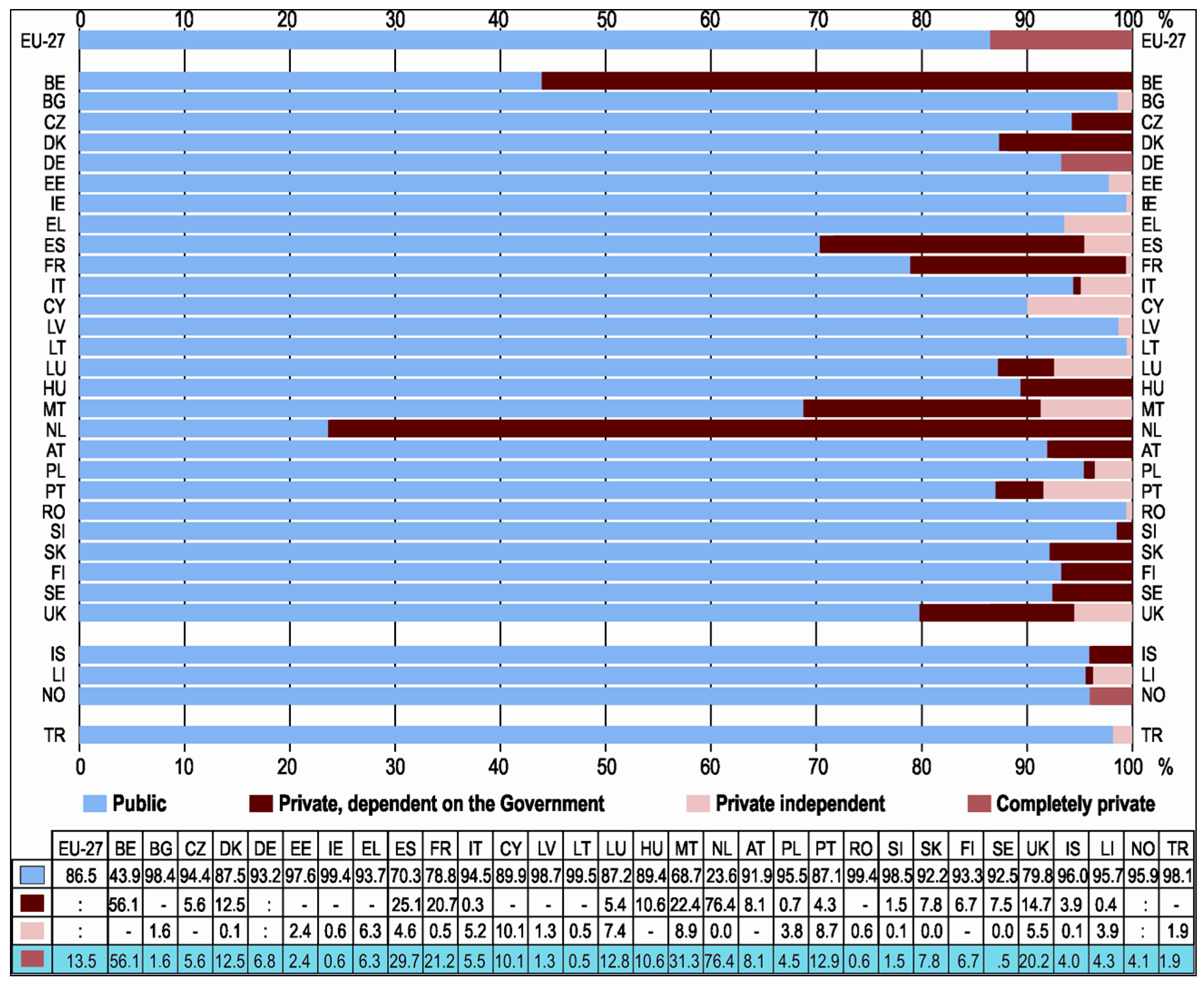Click the dark red segment of BE bar

pyautogui.click(x=836, y=81)
